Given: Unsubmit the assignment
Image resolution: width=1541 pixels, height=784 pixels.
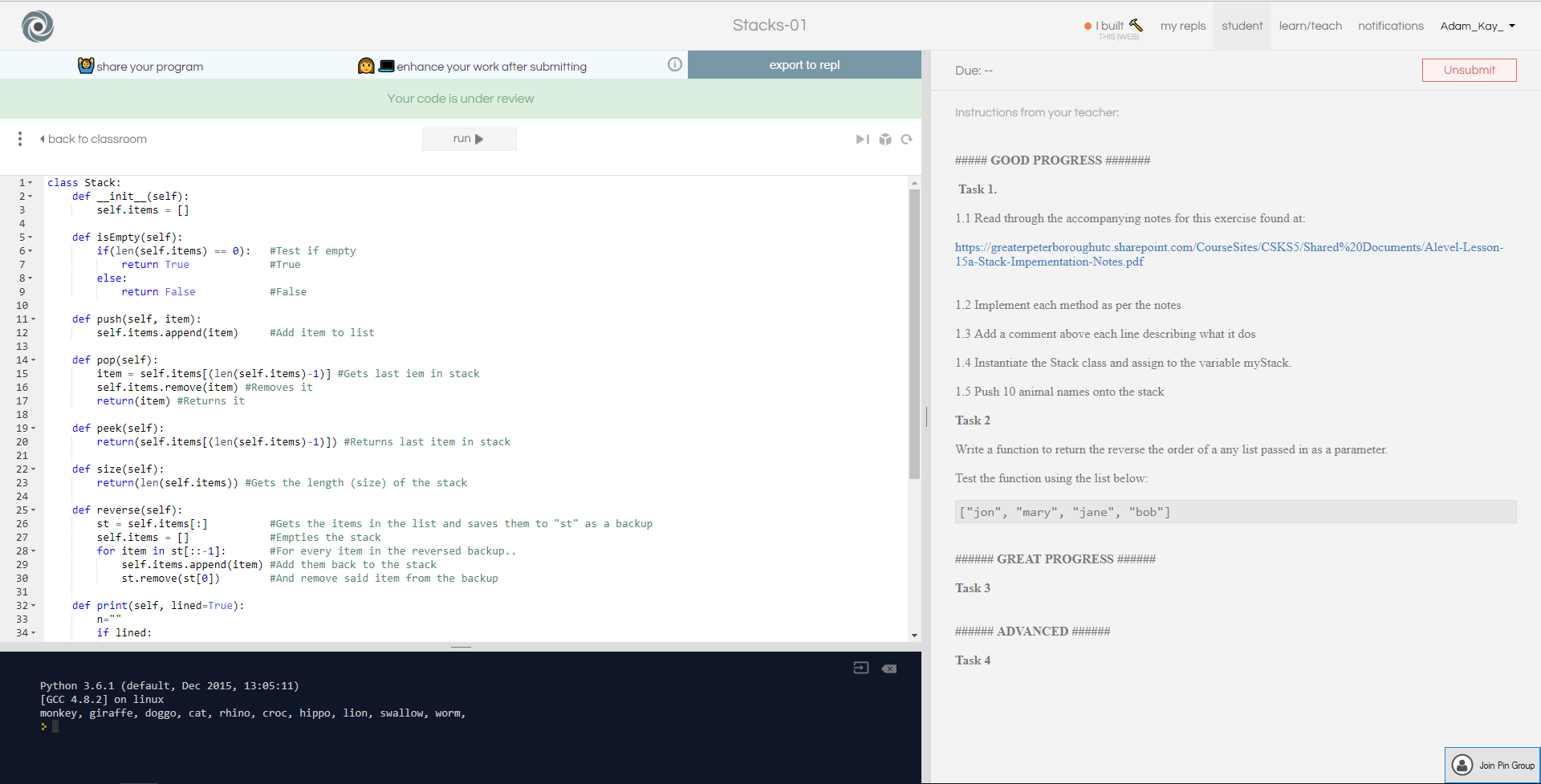Looking at the screenshot, I should point(1470,70).
